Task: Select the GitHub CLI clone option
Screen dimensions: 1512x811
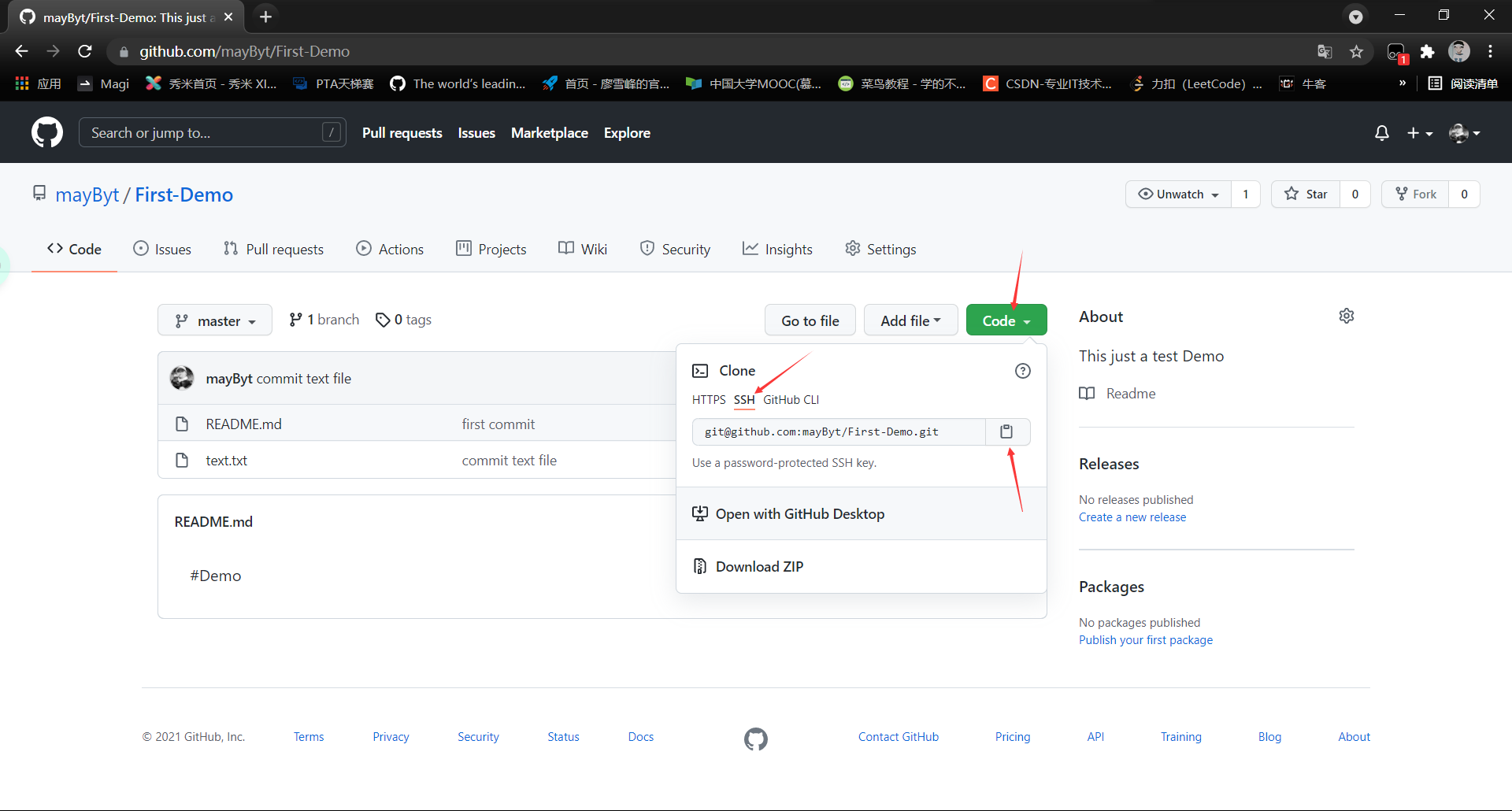Action: [x=791, y=400]
